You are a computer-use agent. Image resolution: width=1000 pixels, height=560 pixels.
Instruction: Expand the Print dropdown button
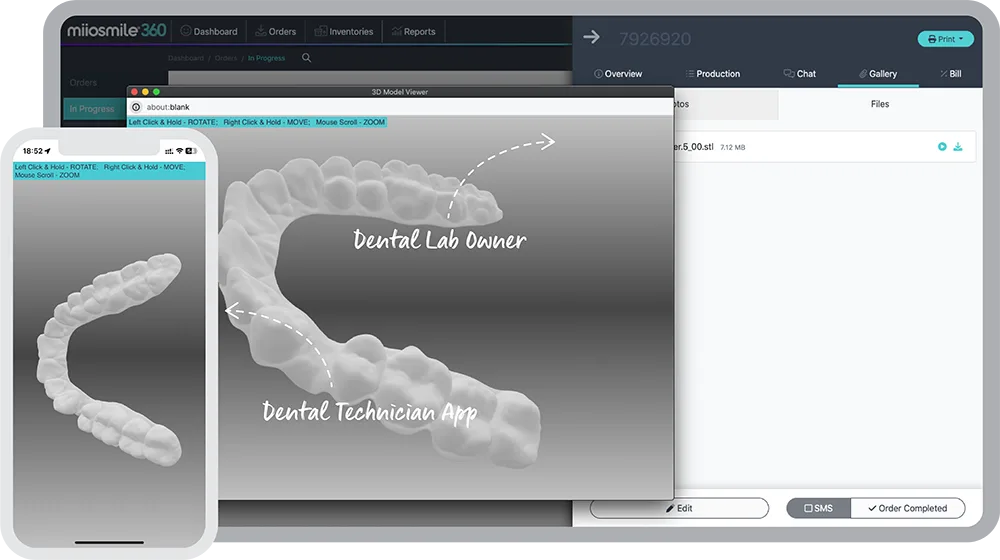[945, 39]
